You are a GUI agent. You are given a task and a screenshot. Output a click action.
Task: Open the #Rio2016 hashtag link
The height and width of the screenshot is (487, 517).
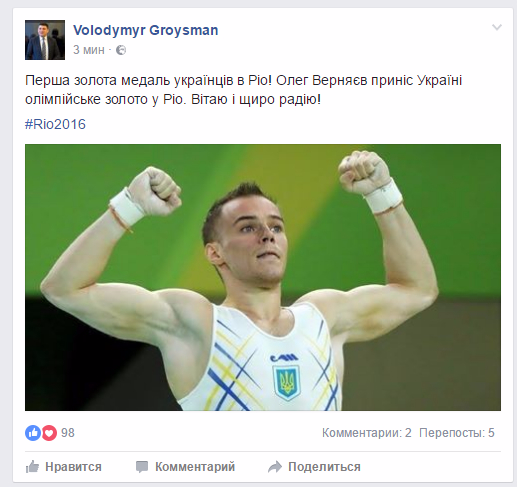click(x=55, y=124)
